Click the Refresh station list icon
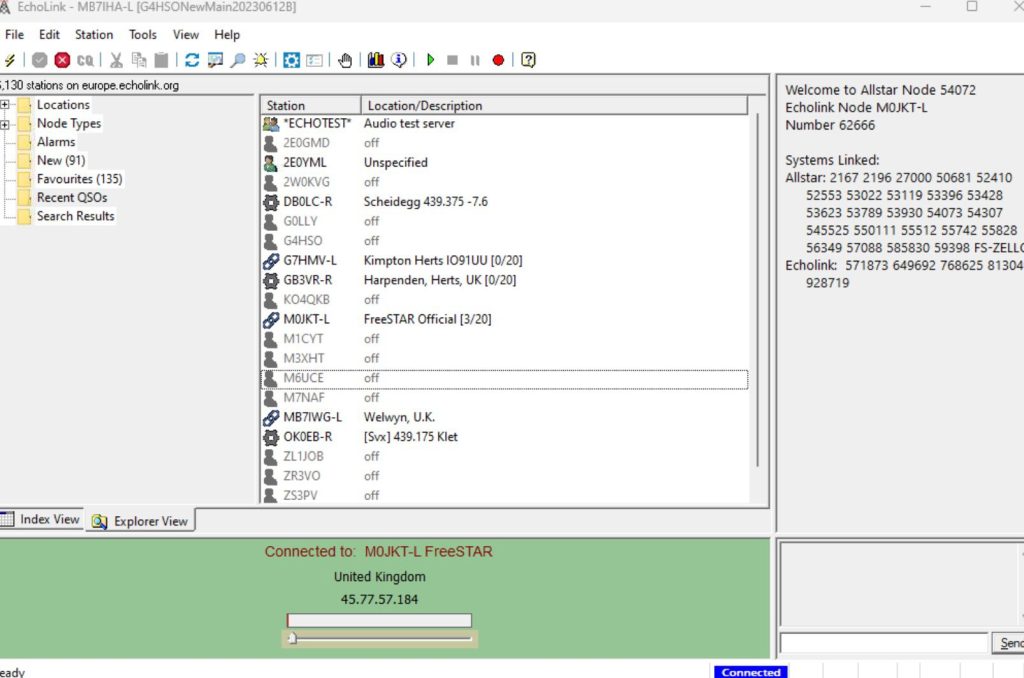Screen dimensions: 1024x678 pos(192,60)
